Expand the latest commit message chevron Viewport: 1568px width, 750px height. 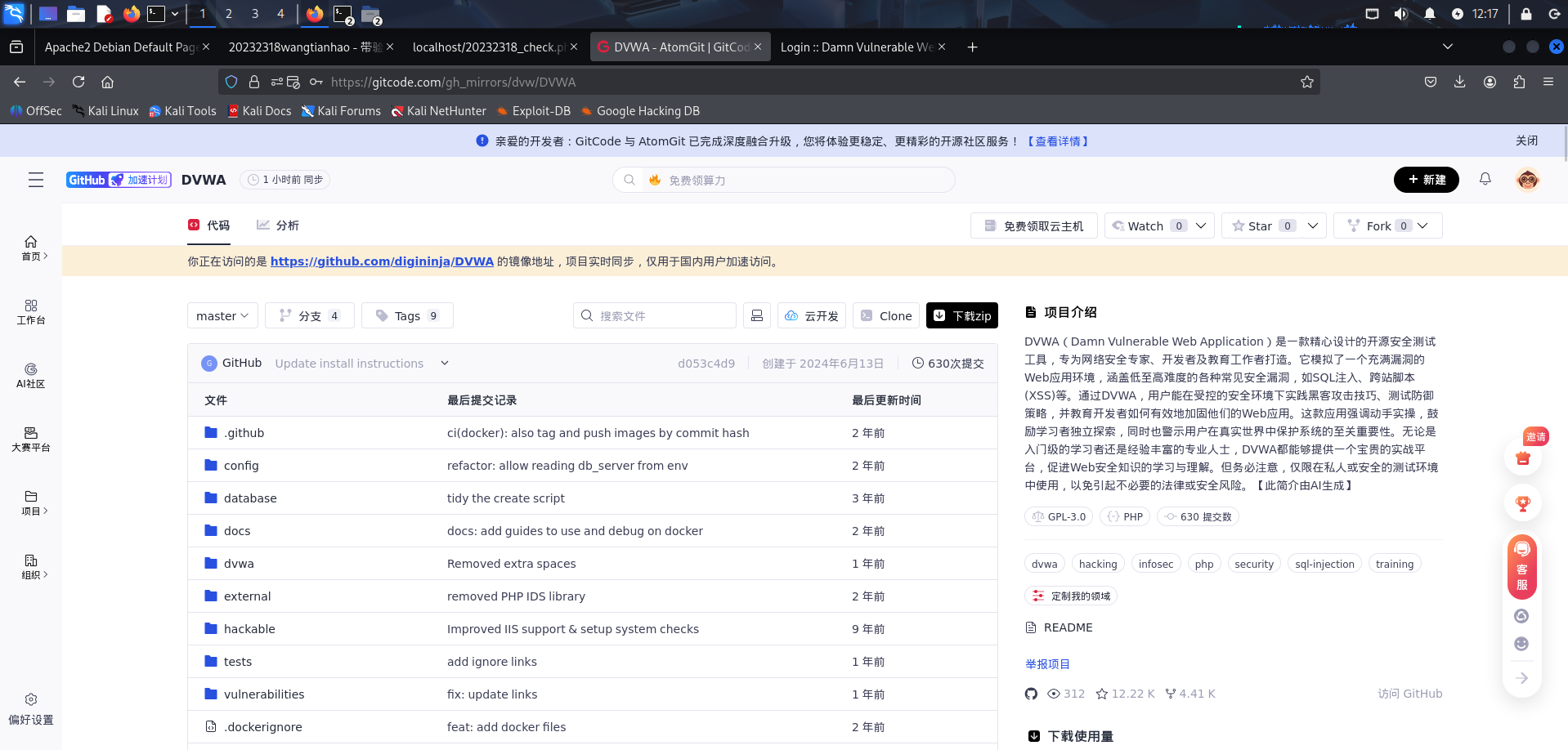tap(445, 363)
